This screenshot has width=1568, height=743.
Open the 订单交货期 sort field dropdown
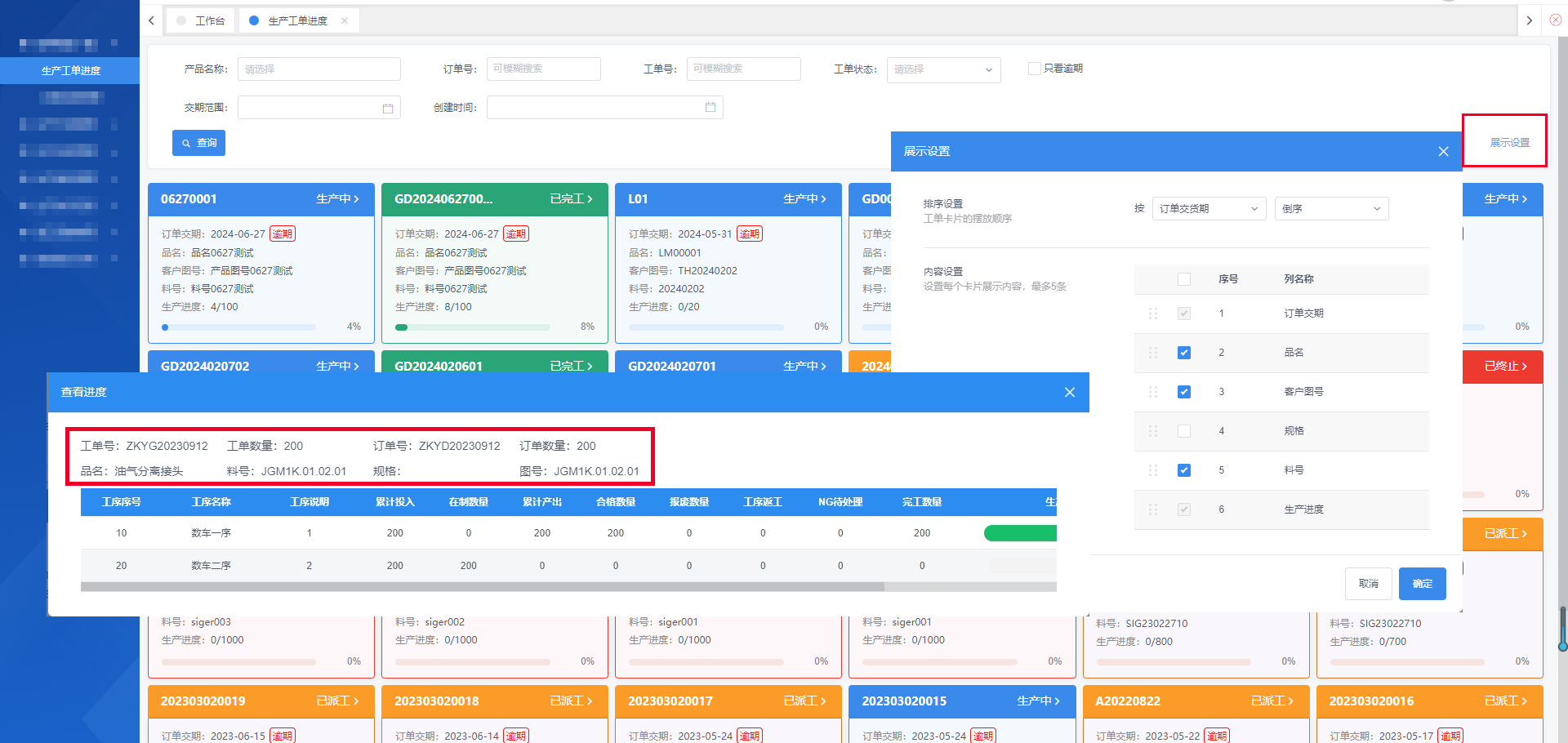click(1208, 209)
